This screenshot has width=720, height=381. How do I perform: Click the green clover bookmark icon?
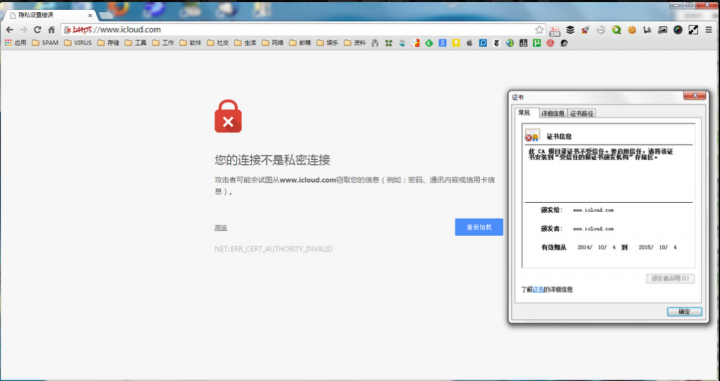389,43
